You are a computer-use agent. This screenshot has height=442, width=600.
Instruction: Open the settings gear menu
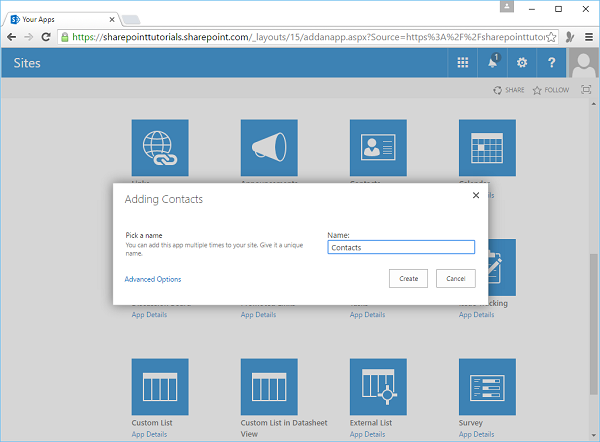point(521,63)
